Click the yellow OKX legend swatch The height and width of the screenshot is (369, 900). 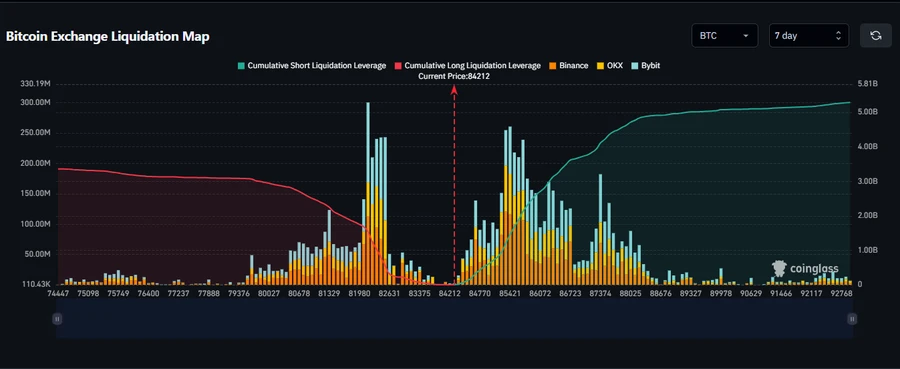pyautogui.click(x=600, y=66)
